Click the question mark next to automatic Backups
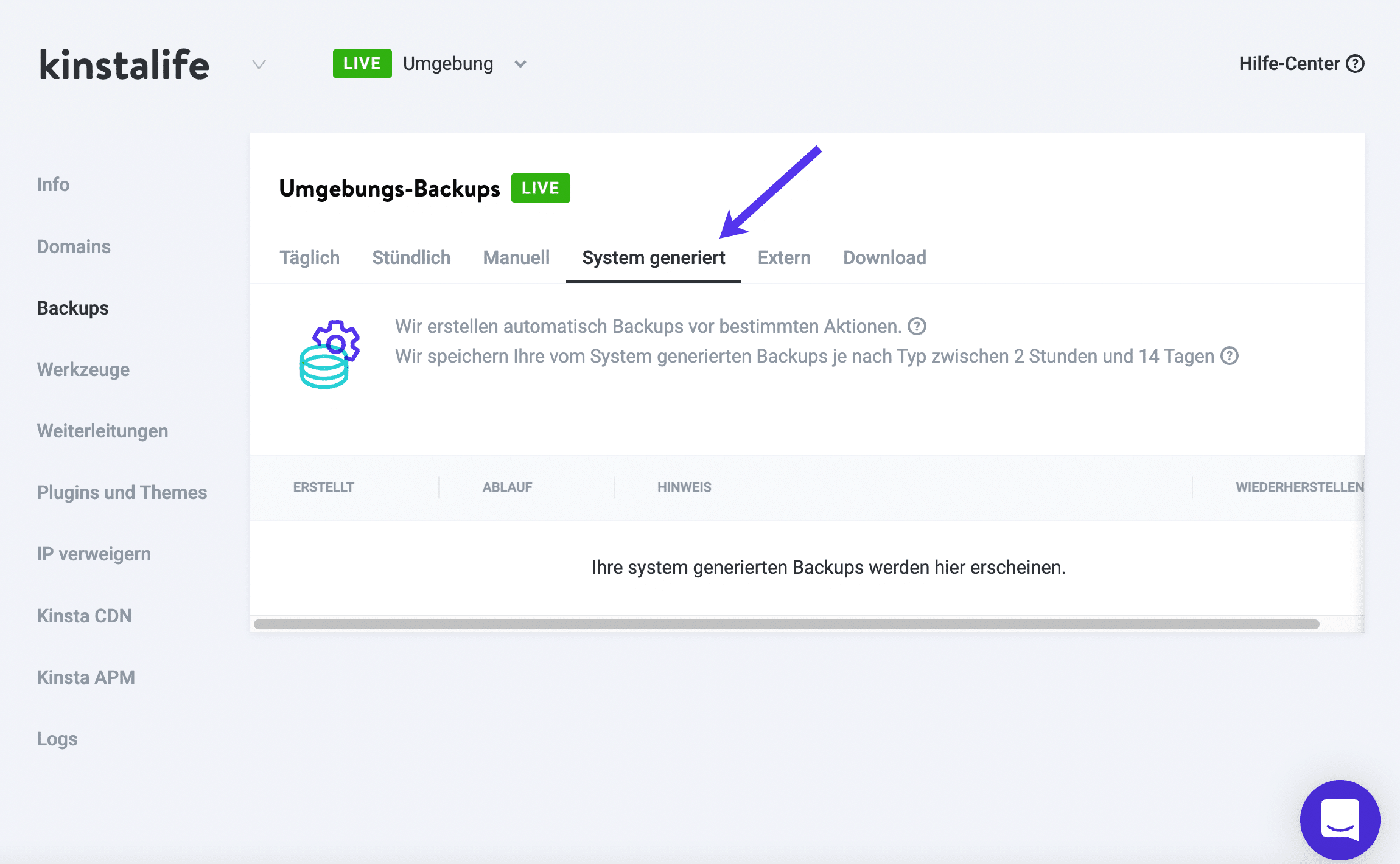1400x864 pixels. tap(918, 326)
